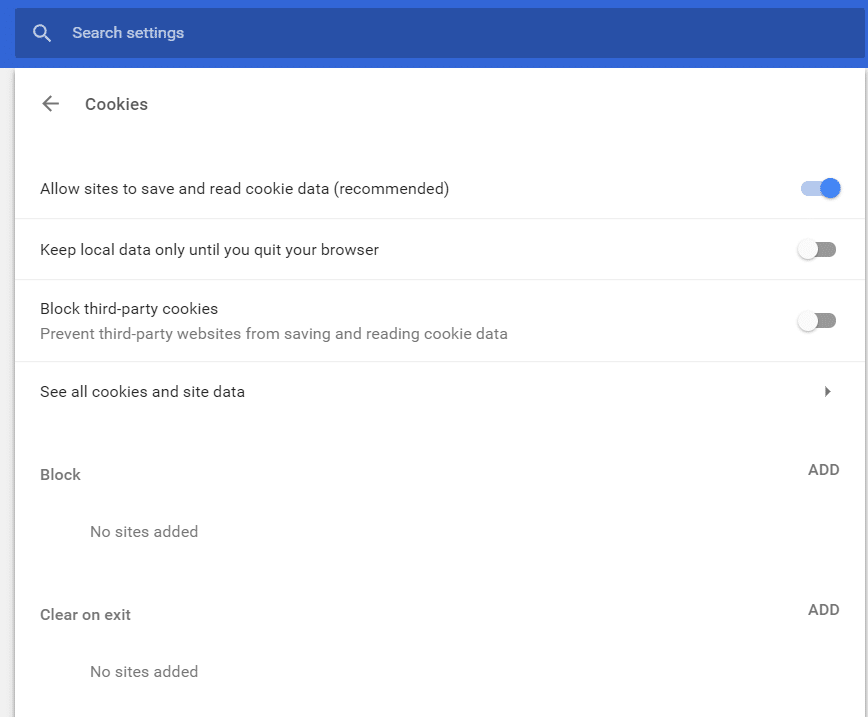Click the 'Allow sites to save and read' label
This screenshot has width=868, height=717.
(x=244, y=188)
